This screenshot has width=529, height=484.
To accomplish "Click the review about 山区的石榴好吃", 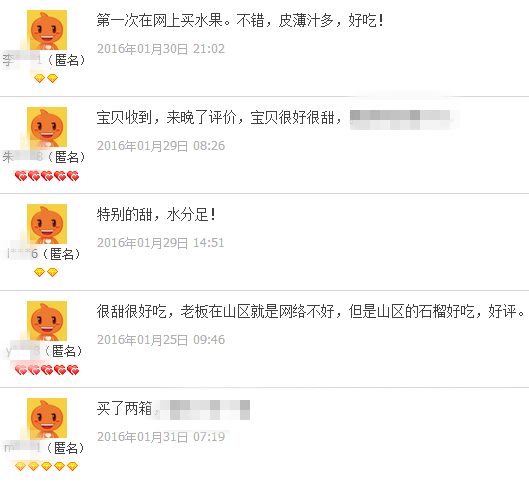I will (x=310, y=311).
